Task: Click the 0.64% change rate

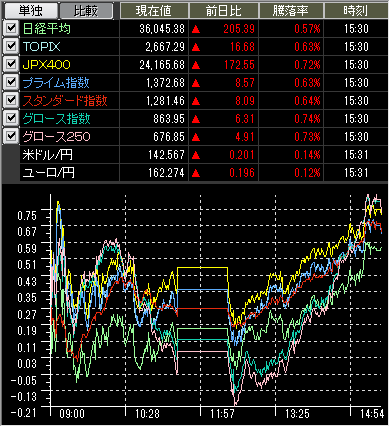Action: pyautogui.click(x=307, y=101)
